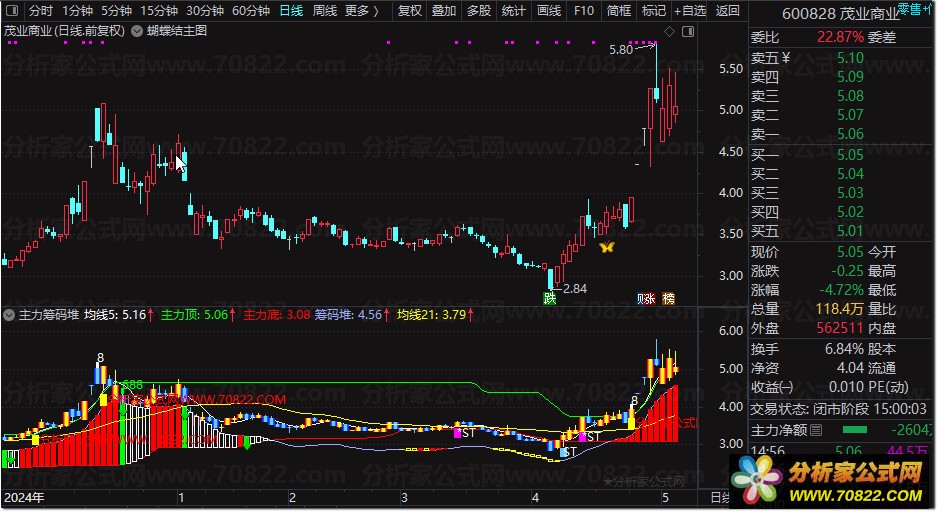The image size is (939, 512).
Task: Click the red 涨 tag icon
Action: 650,298
